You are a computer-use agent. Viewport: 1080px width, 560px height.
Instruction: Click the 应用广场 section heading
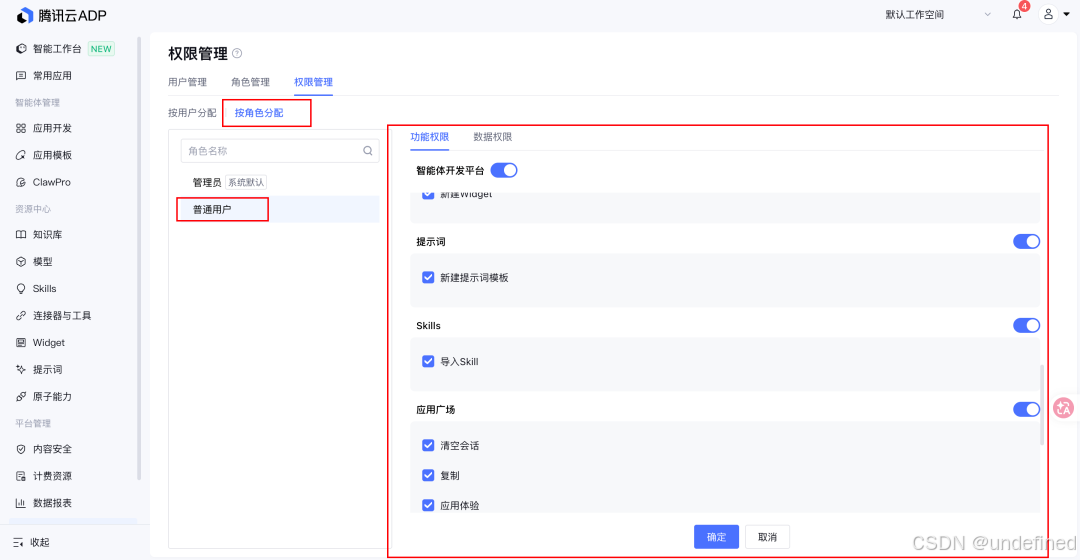pos(435,410)
